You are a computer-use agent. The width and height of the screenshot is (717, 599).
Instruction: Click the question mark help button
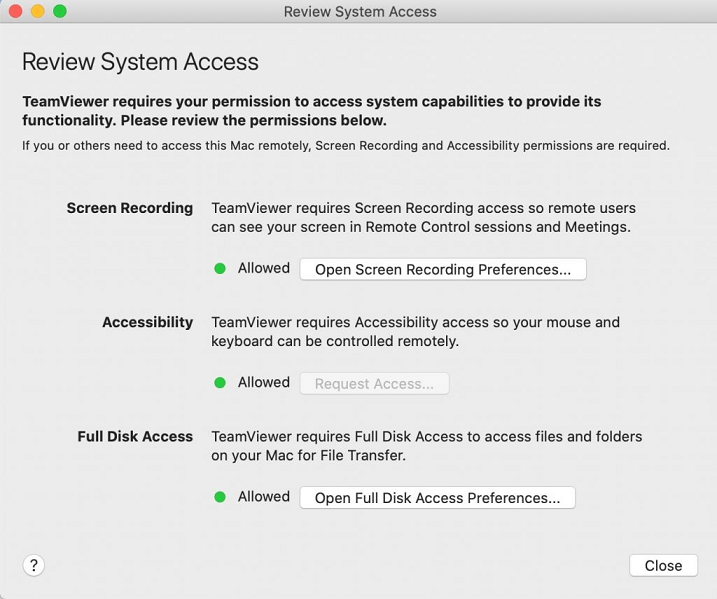pos(34,565)
